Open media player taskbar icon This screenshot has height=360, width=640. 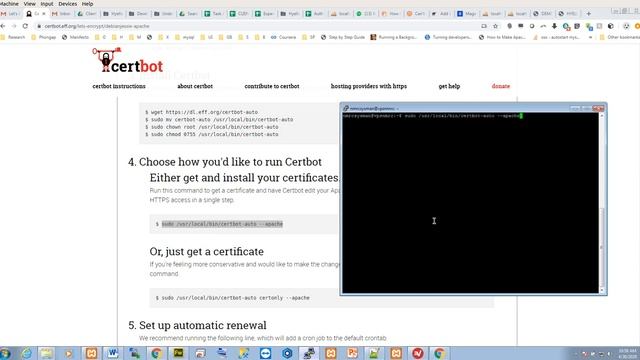coord(69,353)
